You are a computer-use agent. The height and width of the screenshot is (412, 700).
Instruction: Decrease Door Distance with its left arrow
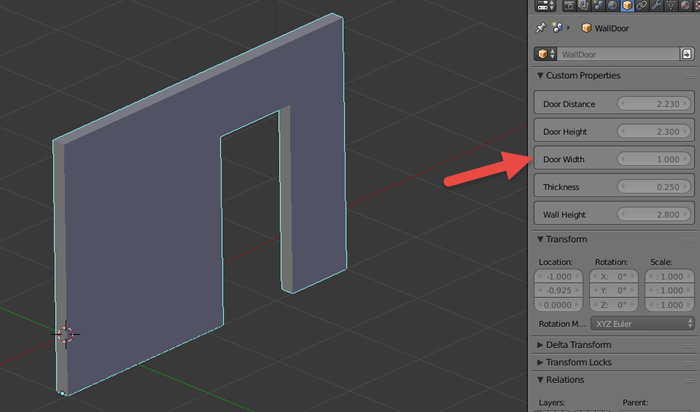(x=623, y=104)
